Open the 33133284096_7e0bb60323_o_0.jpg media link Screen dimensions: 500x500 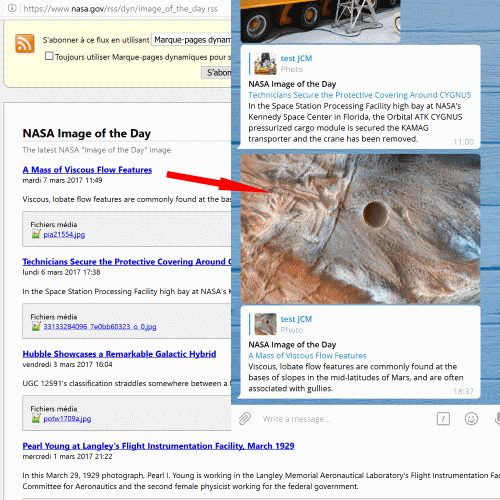[x=100, y=326]
